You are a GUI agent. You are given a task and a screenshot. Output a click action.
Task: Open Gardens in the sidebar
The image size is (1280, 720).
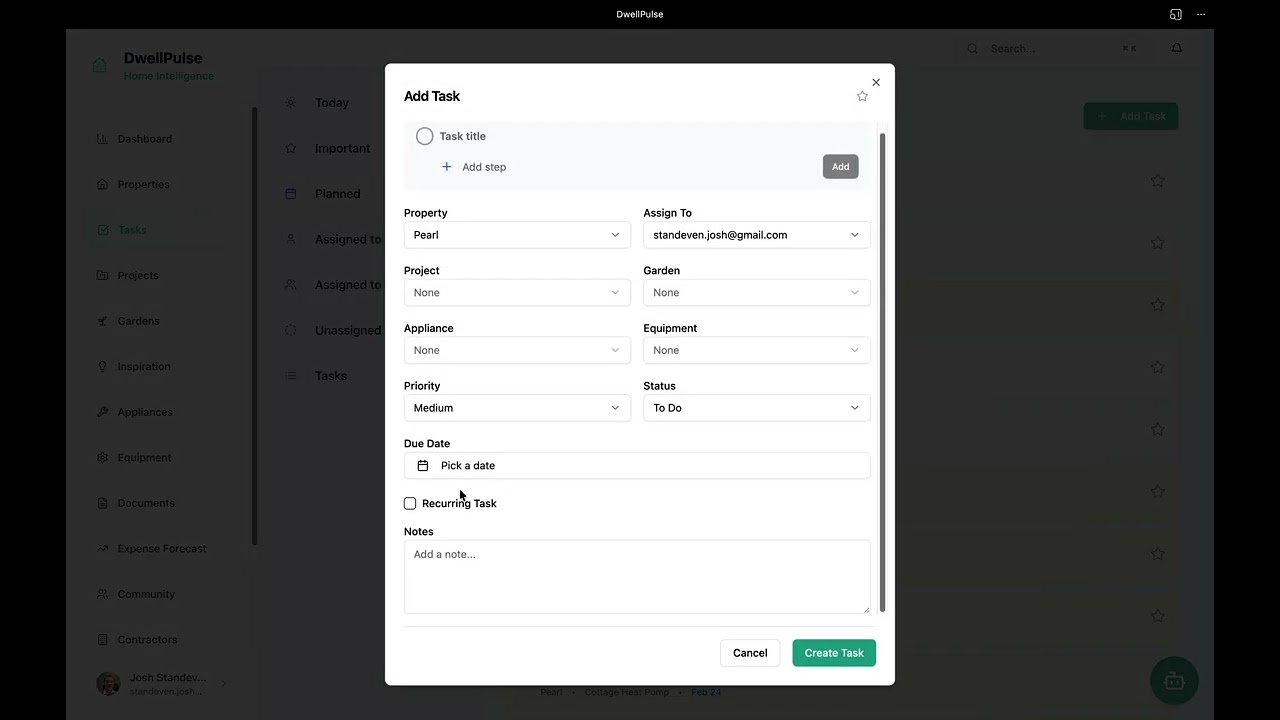pyautogui.click(x=138, y=321)
